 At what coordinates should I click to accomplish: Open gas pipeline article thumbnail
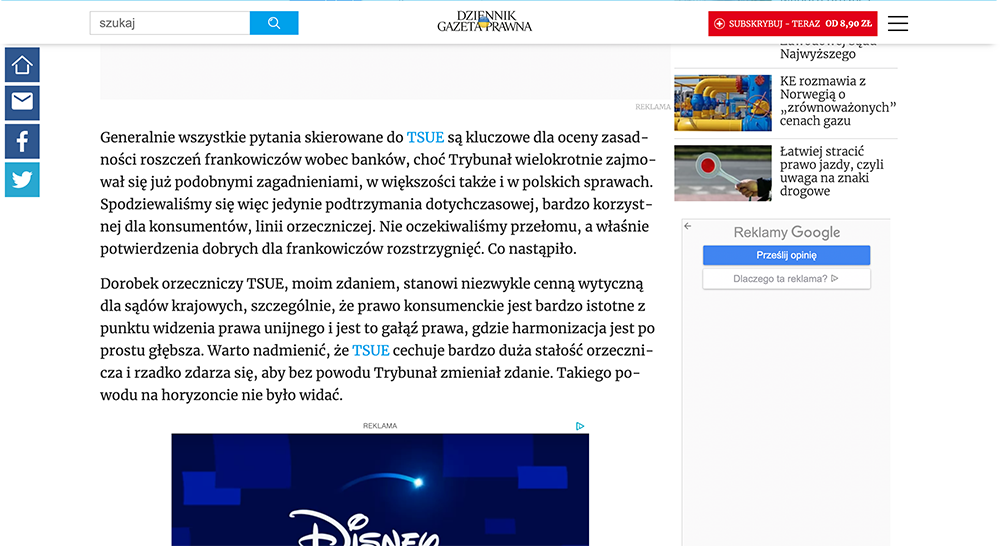[722, 103]
